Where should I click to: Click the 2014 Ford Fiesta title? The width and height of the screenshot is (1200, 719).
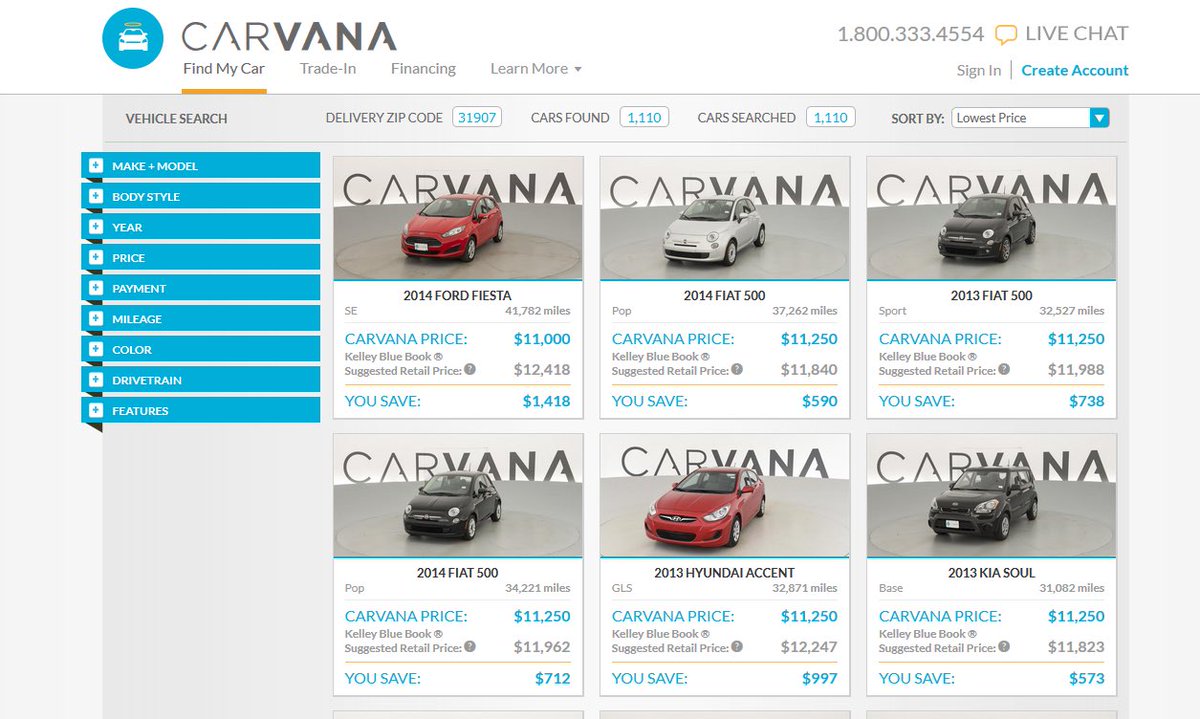(x=458, y=295)
